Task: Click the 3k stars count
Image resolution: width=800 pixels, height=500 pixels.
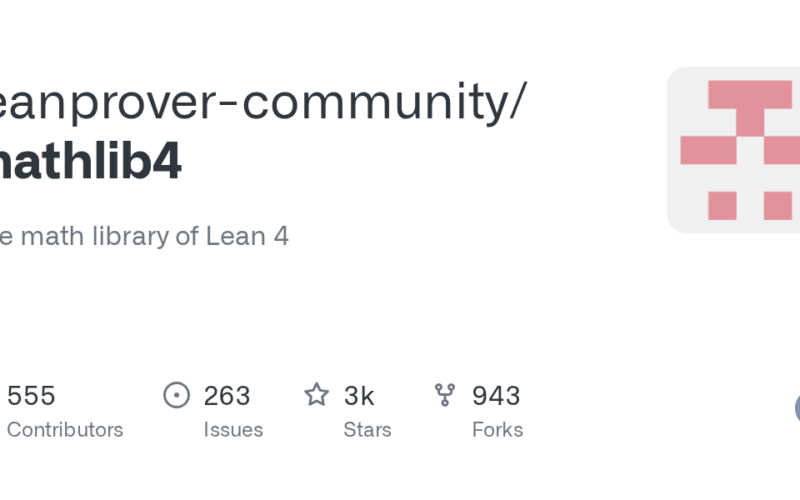Action: (x=359, y=396)
